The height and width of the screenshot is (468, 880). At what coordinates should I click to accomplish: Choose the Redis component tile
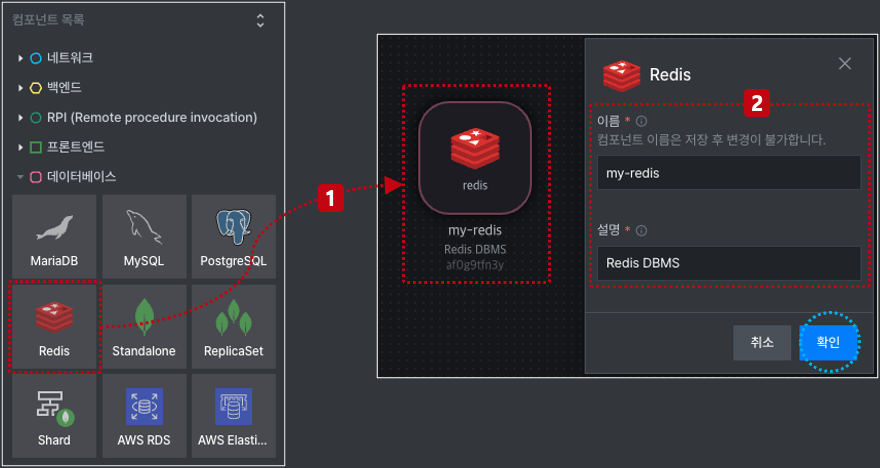pos(54,326)
